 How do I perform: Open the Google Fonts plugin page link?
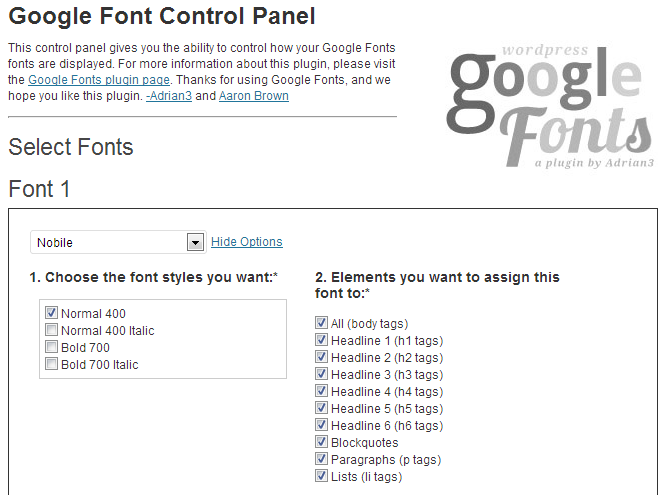click(x=99, y=80)
